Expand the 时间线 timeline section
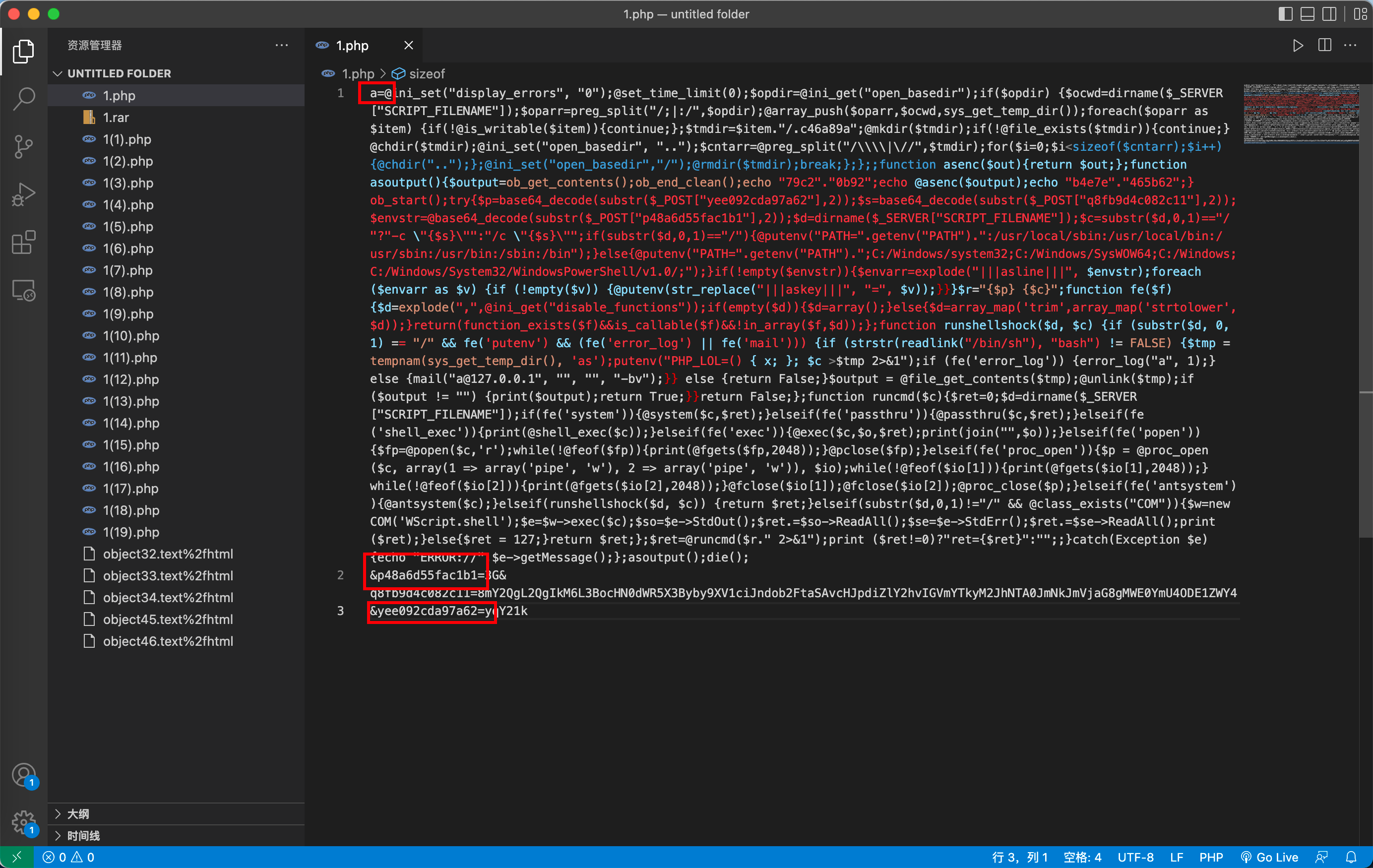This screenshot has height=868, width=1373. 176,835
